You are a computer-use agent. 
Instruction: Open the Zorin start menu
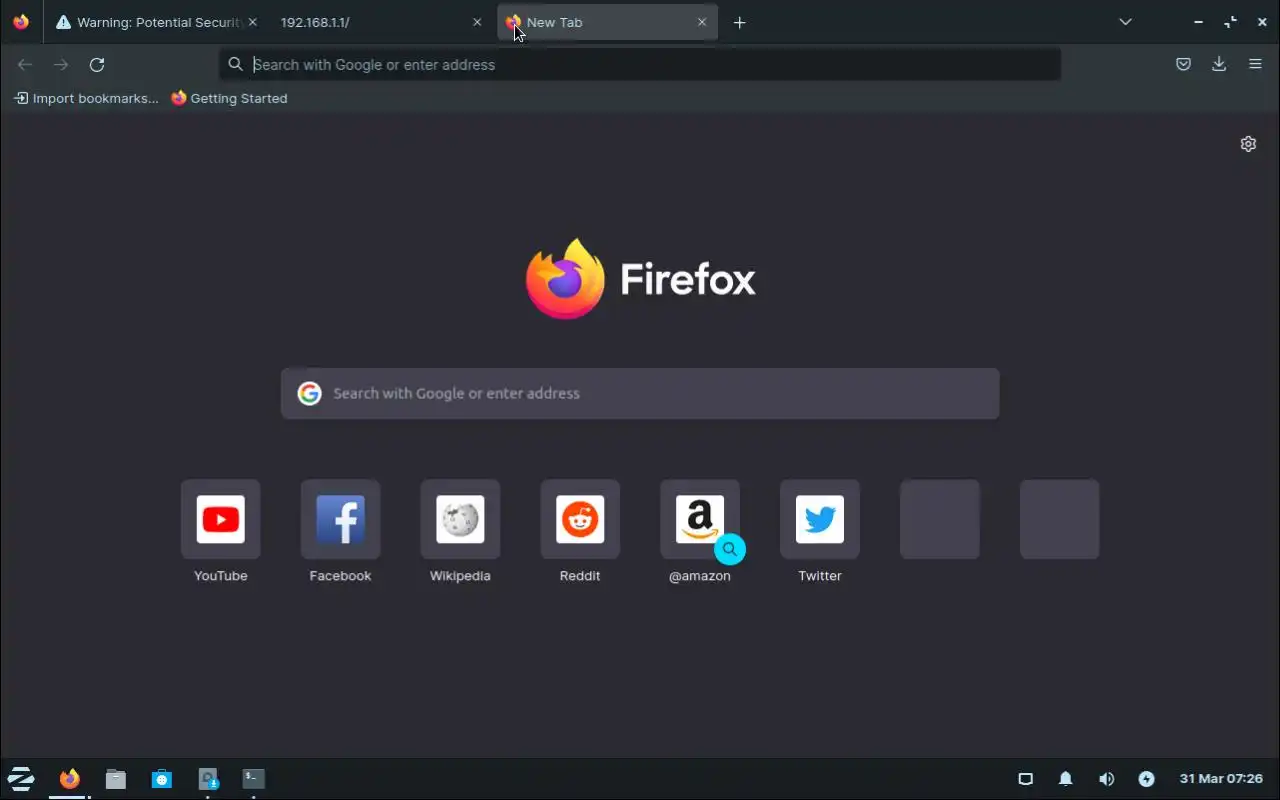click(21, 778)
